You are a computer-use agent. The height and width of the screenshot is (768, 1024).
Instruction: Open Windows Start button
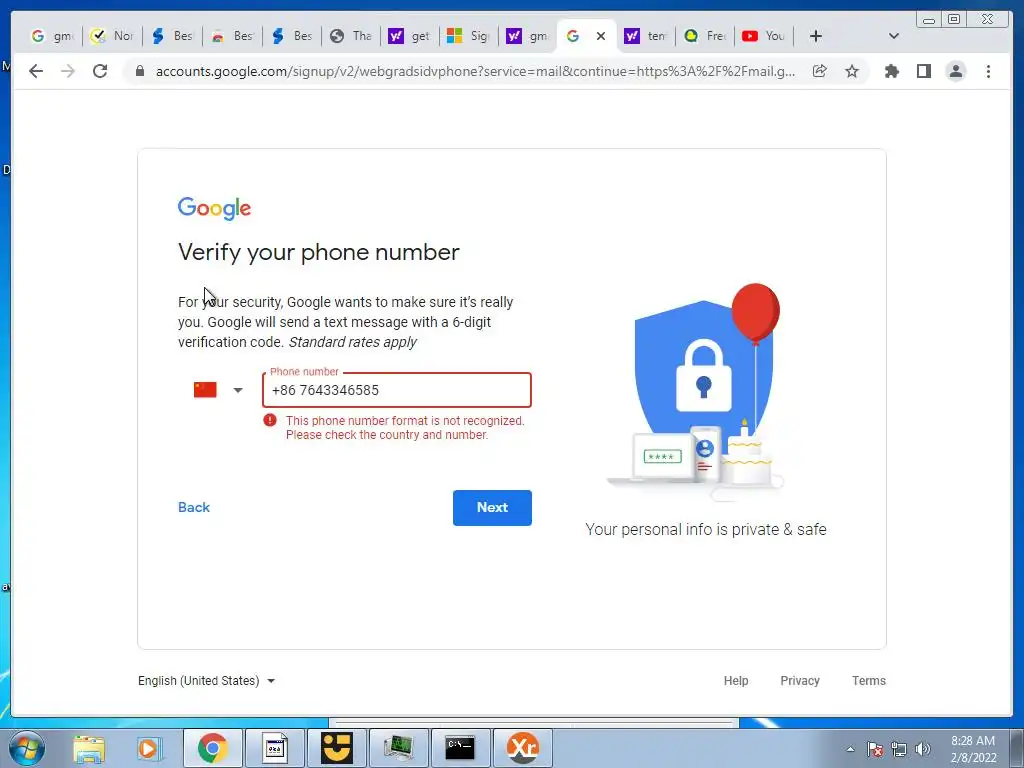click(27, 748)
